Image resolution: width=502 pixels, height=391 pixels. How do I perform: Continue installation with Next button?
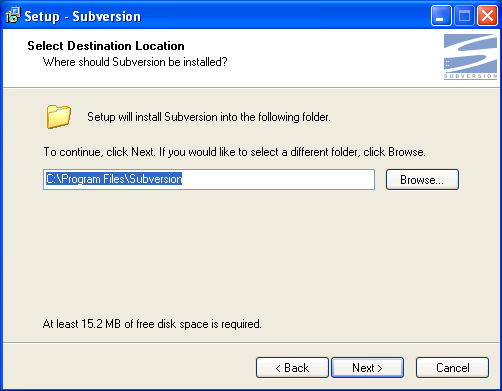[x=367, y=368]
